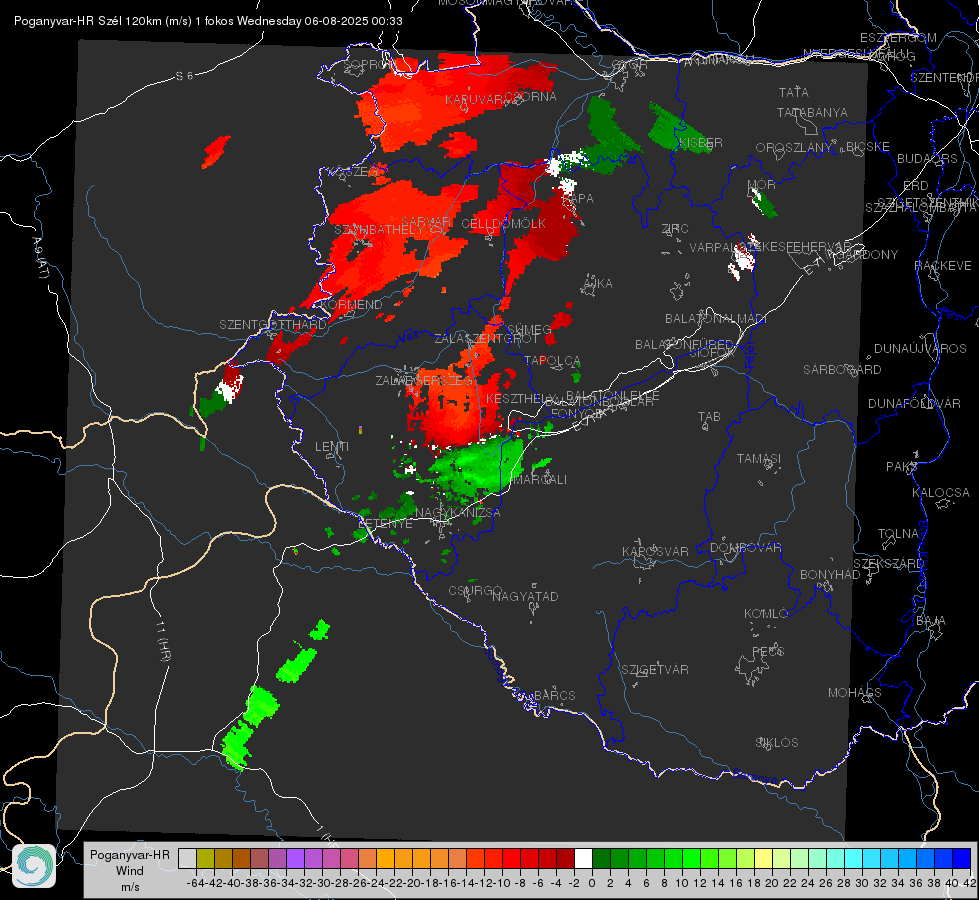Click the 'S 6' road label
The width and height of the screenshot is (979, 900).
click(x=185, y=76)
